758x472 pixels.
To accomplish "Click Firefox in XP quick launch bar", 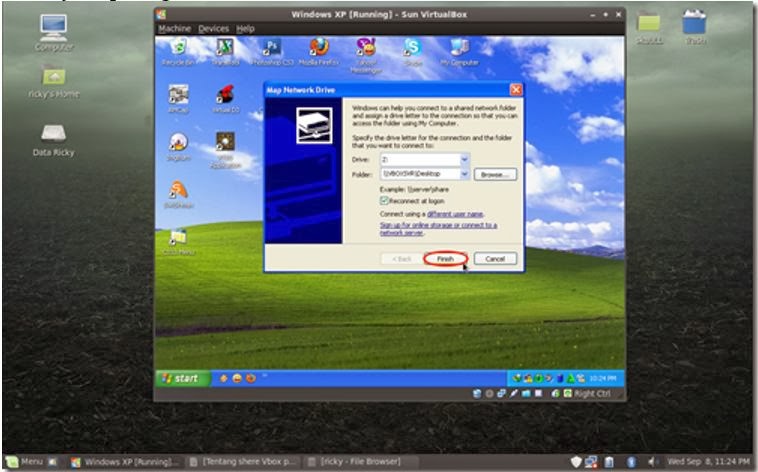I will (x=251, y=378).
